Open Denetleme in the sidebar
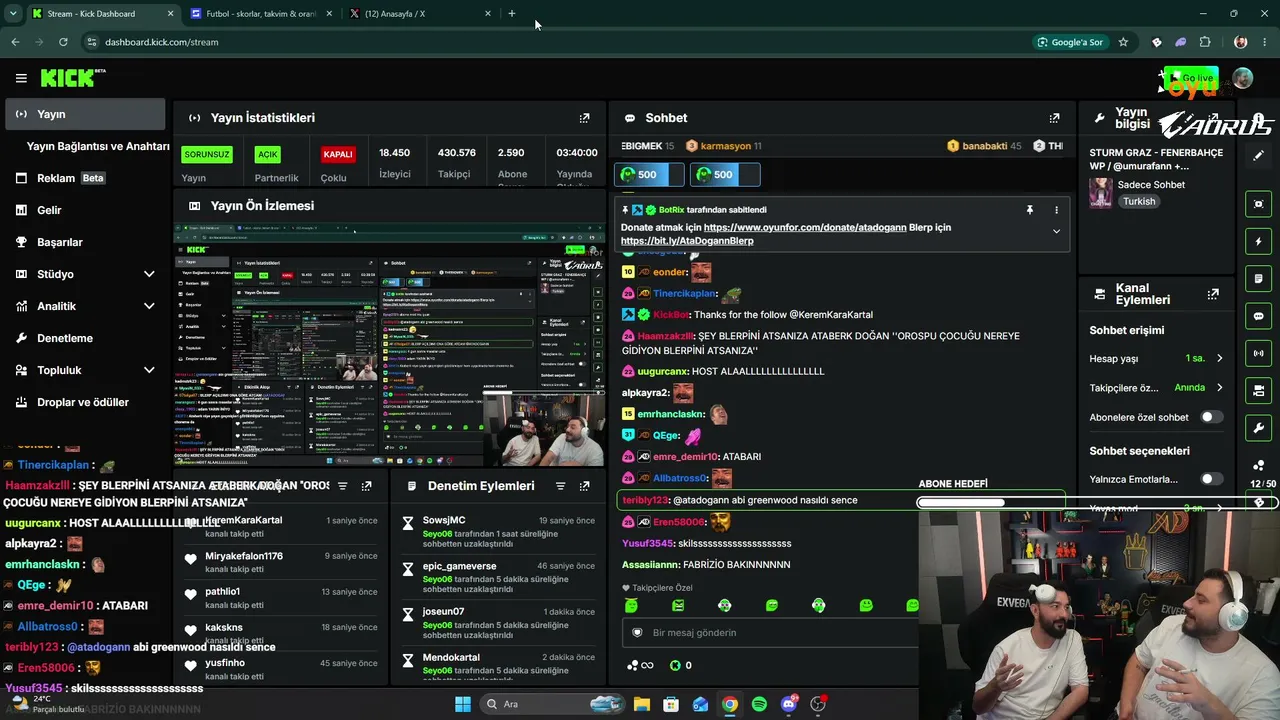The image size is (1280, 720). click(87, 338)
